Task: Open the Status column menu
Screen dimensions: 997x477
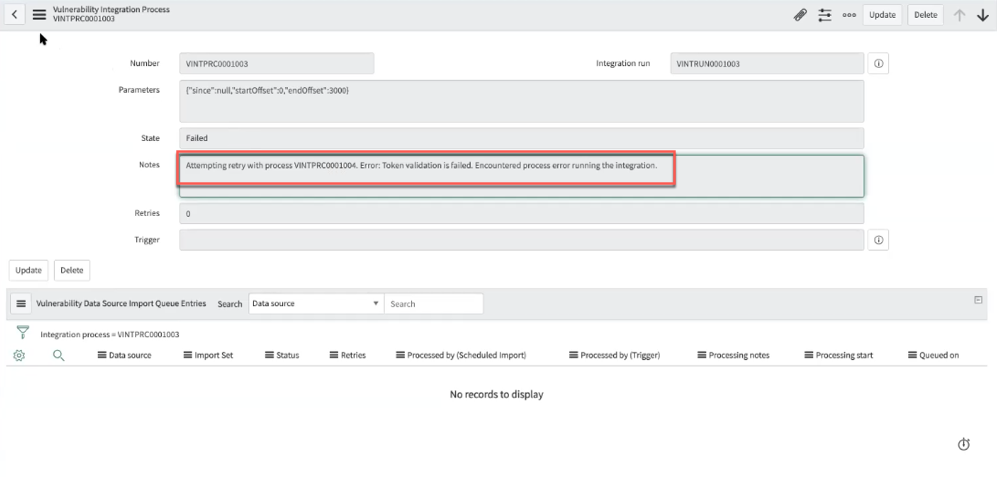Action: 270,355
